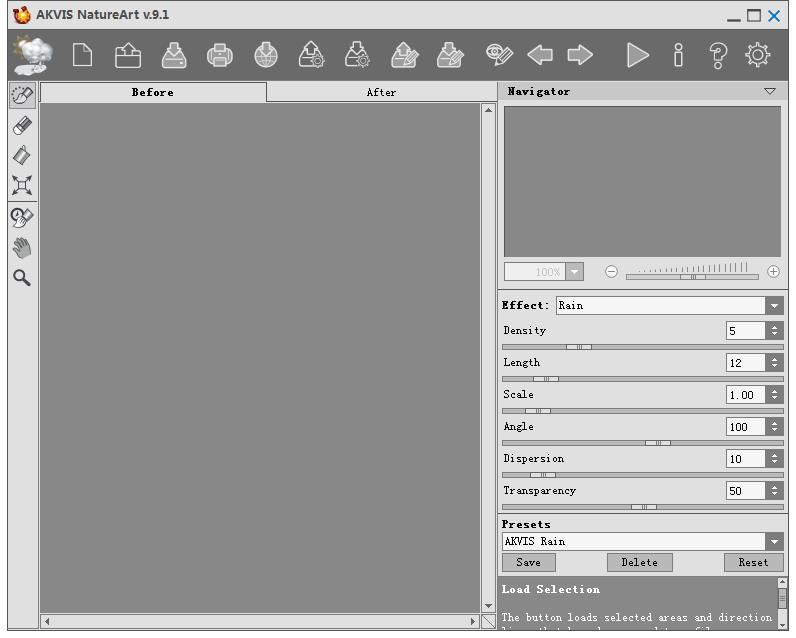Click the Angle value field
Viewport: 796px width, 638px height.
[745, 427]
